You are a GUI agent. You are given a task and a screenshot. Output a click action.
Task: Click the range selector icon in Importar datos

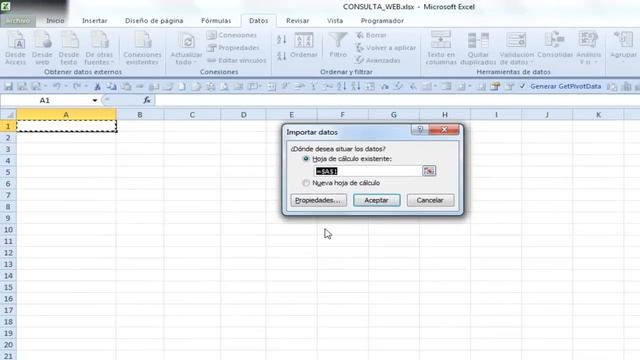pos(429,171)
